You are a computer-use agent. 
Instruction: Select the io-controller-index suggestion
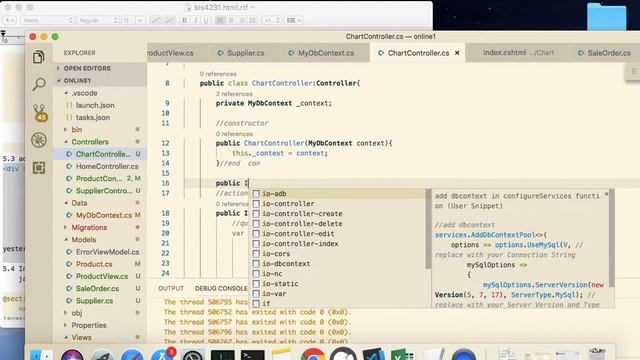point(339,244)
